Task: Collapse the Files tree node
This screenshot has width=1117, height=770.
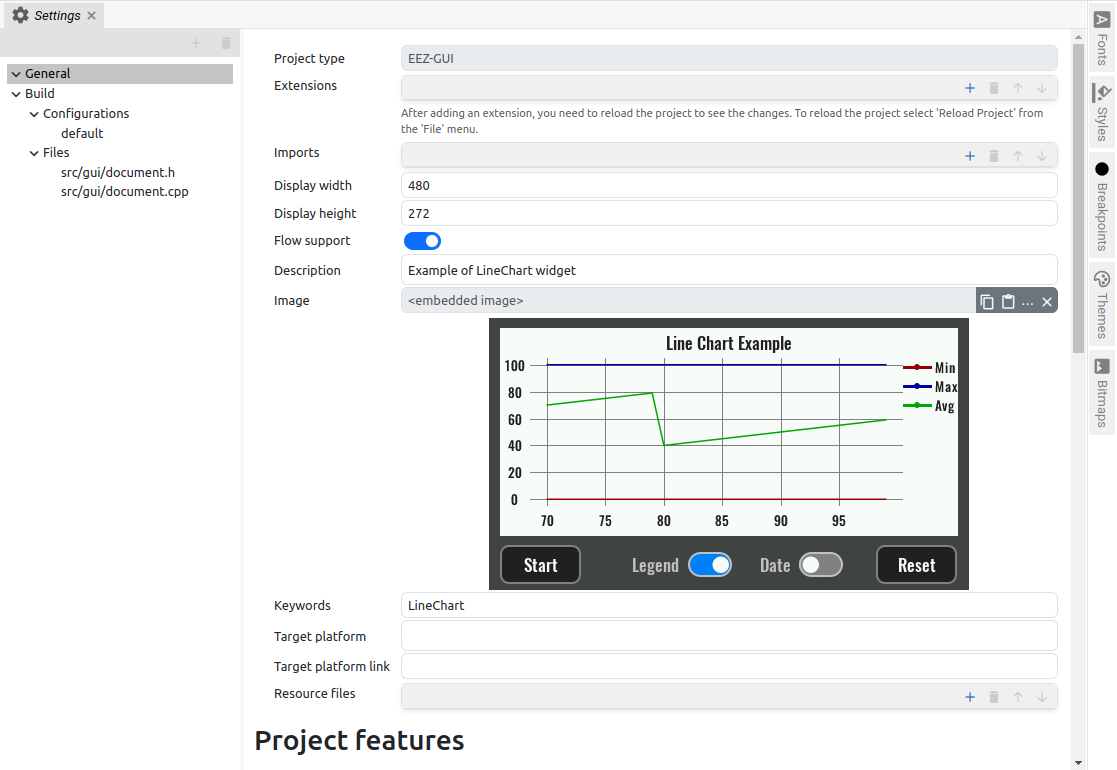Action: coord(33,153)
